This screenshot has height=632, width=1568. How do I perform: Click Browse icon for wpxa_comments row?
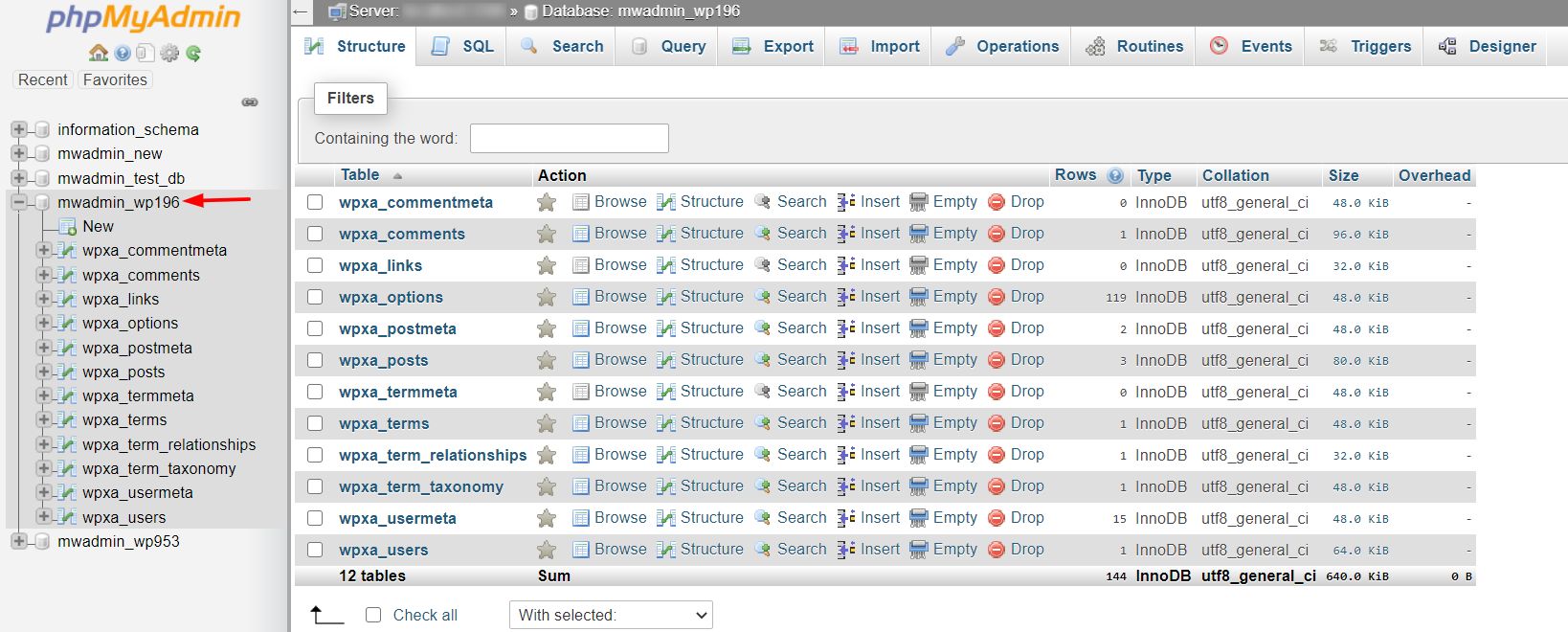580,234
